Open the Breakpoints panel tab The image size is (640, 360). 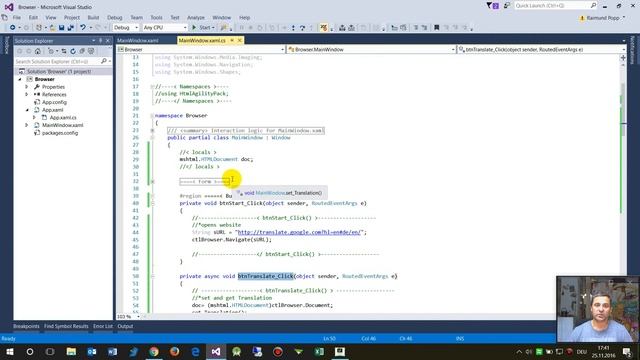(x=26, y=326)
